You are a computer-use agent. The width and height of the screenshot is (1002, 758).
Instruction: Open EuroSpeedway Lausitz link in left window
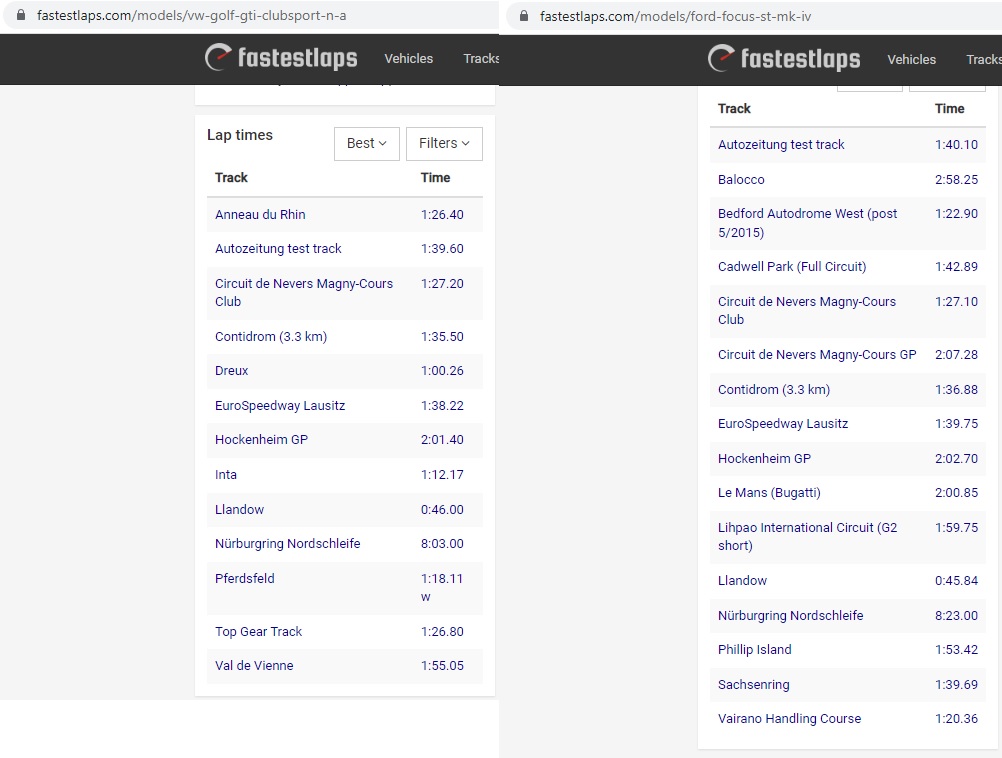pos(280,406)
